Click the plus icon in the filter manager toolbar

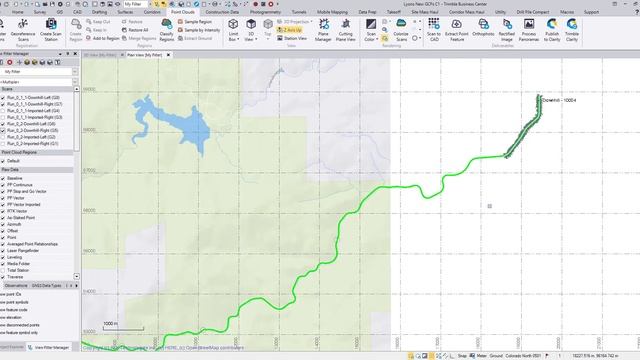[x=19, y=62]
